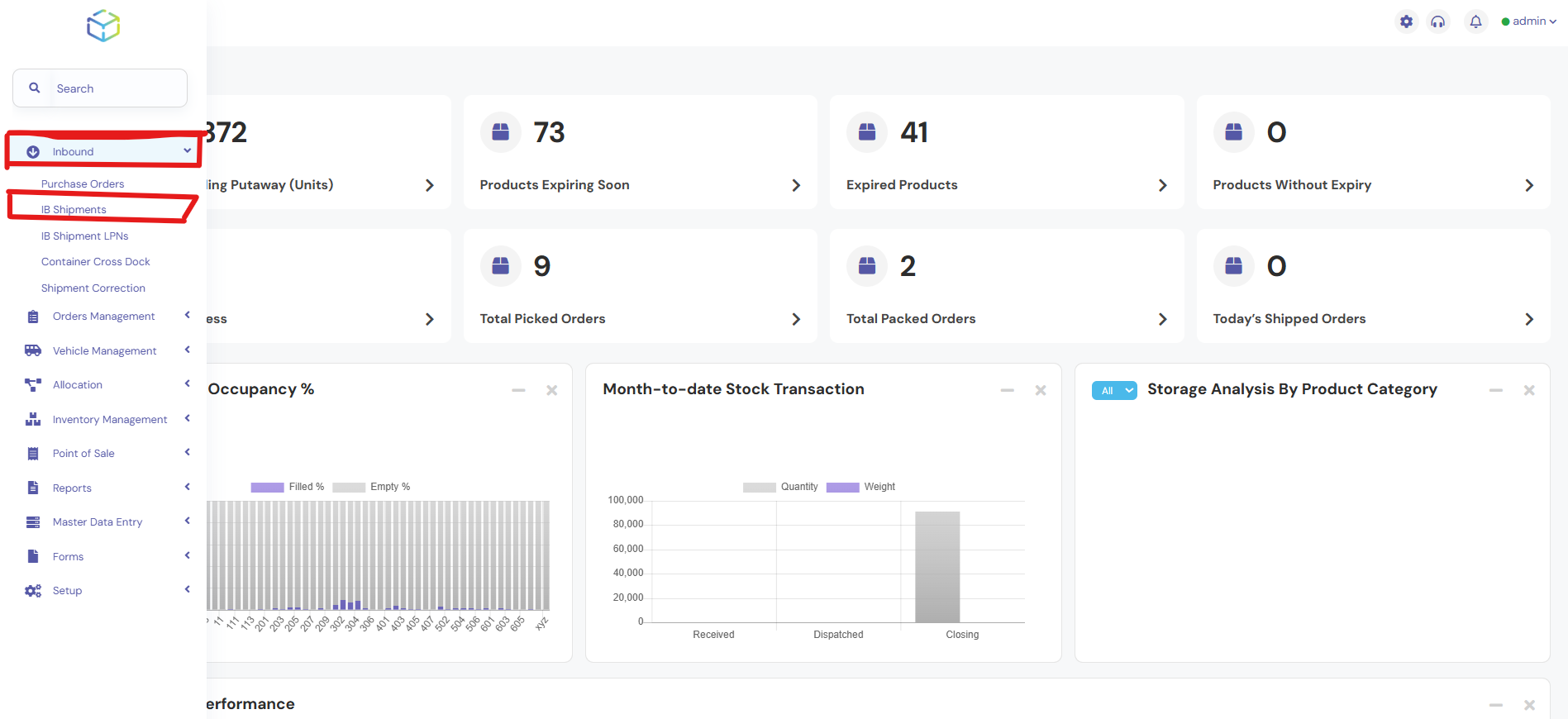This screenshot has width=1568, height=719.
Task: Toggle the Filled % legend in Occupancy chart
Action: [x=287, y=487]
